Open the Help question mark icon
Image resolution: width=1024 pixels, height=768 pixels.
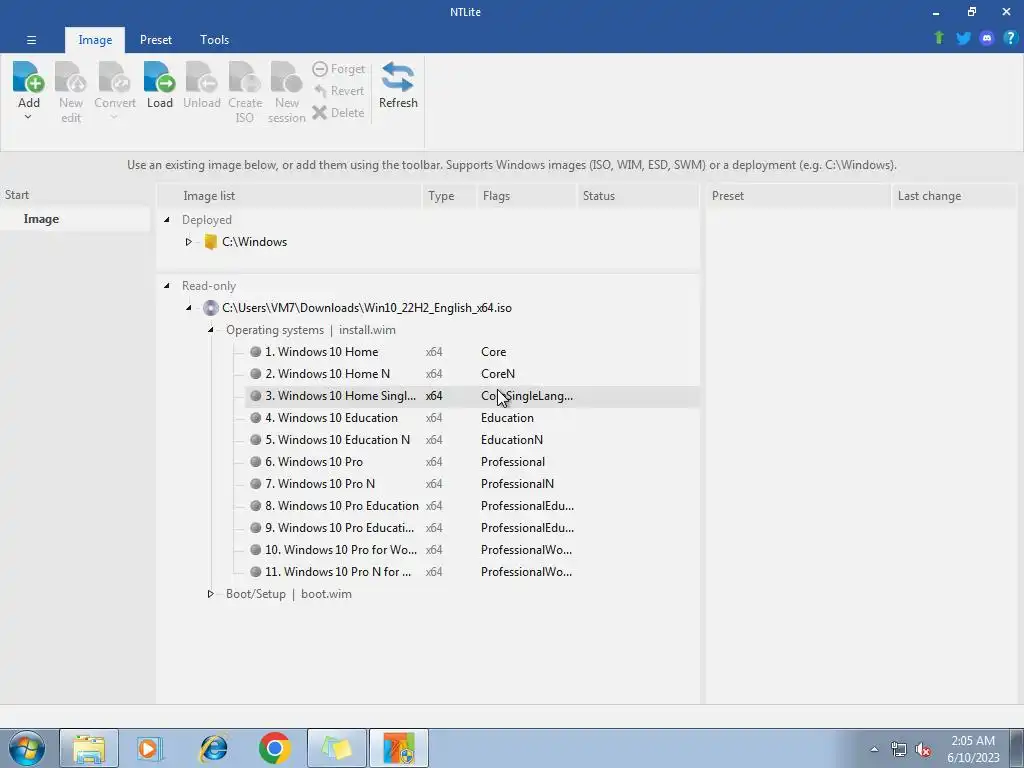pos(1010,38)
